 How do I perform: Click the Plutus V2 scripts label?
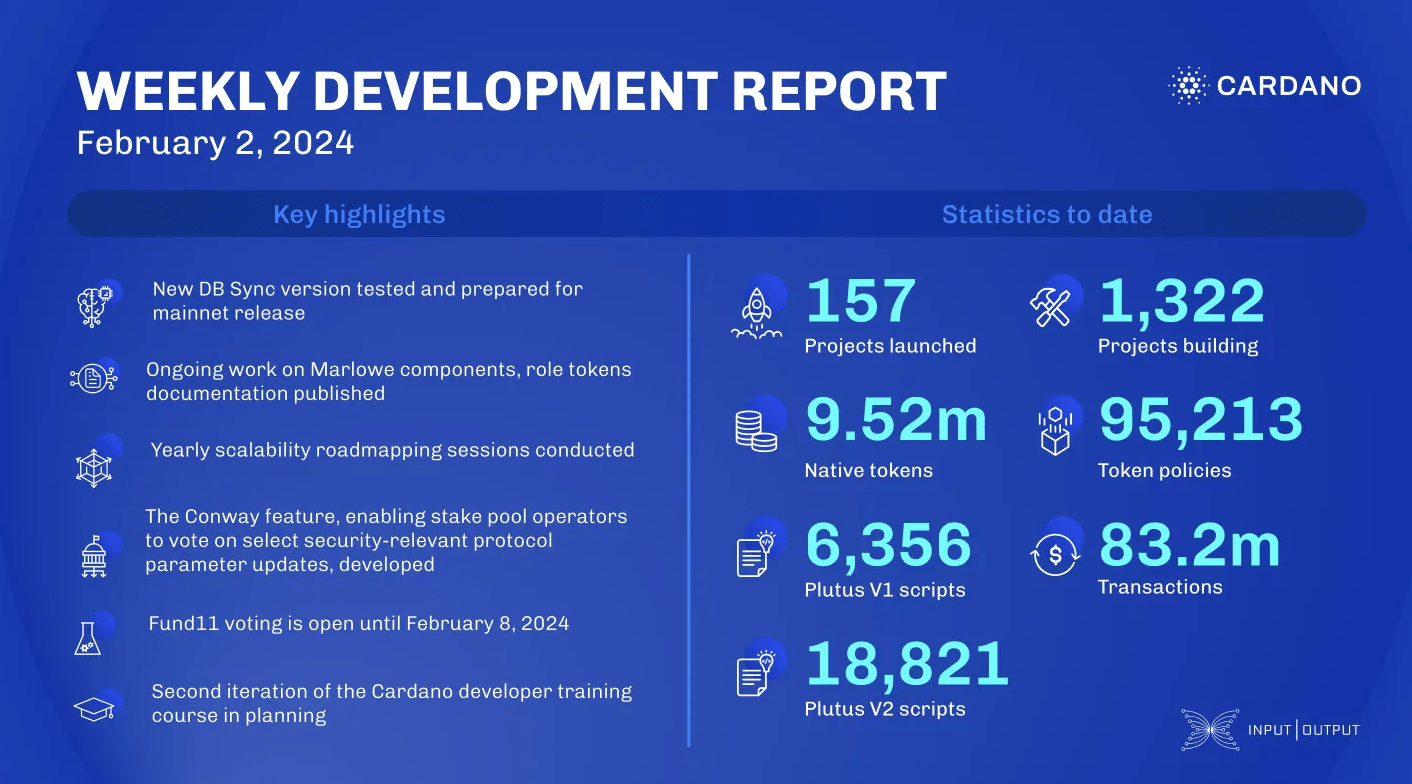click(x=885, y=709)
